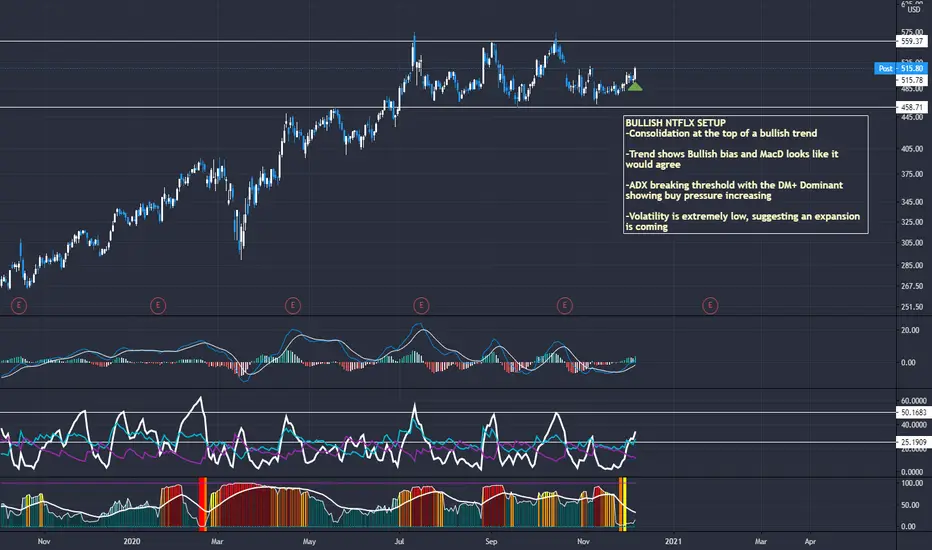Open the future earnings marker after 2021
Viewport: 932px width, 550px height.
710,306
